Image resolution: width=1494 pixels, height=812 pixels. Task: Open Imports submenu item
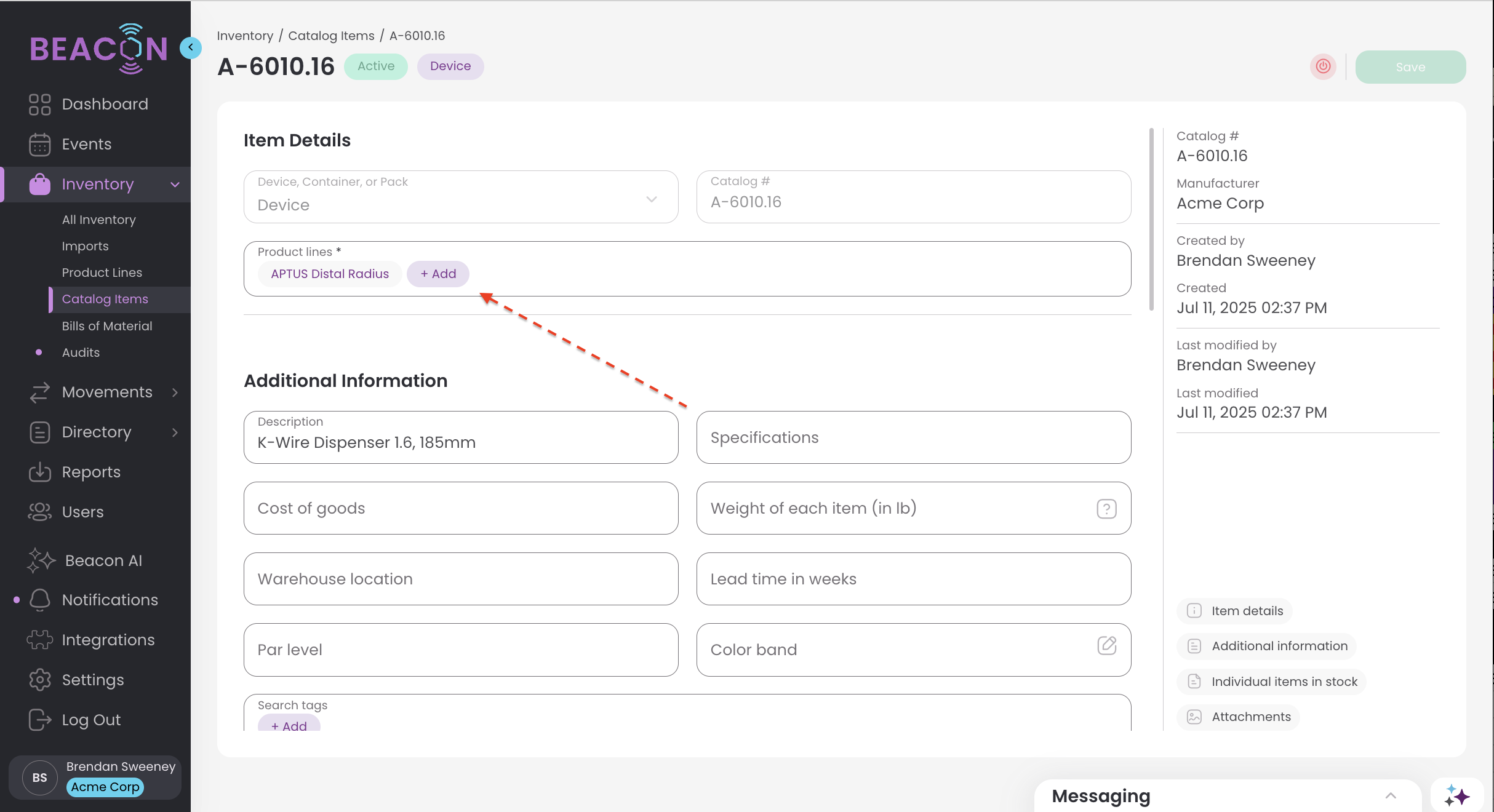tap(85, 246)
